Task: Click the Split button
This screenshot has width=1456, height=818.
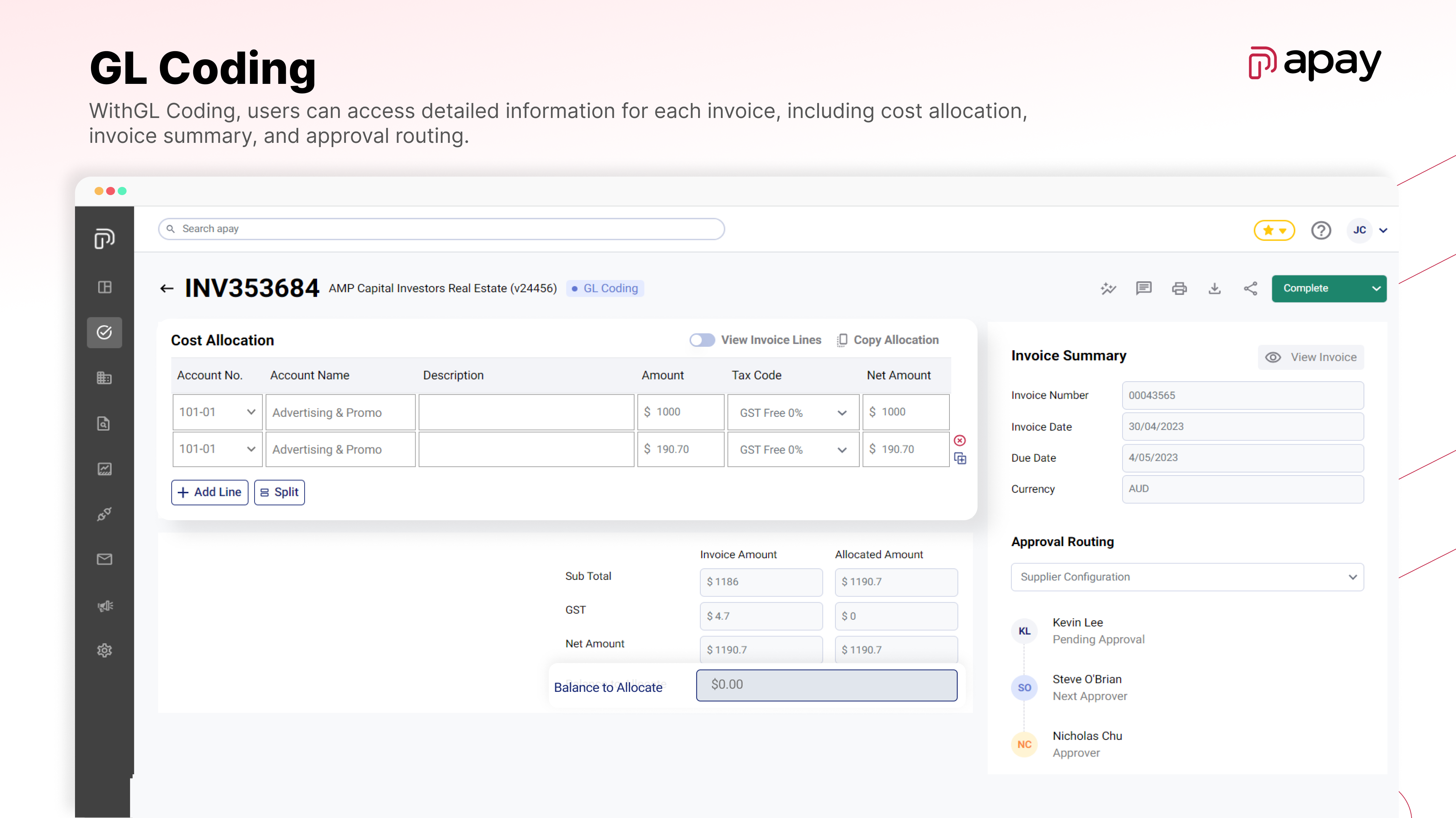Action: click(279, 492)
